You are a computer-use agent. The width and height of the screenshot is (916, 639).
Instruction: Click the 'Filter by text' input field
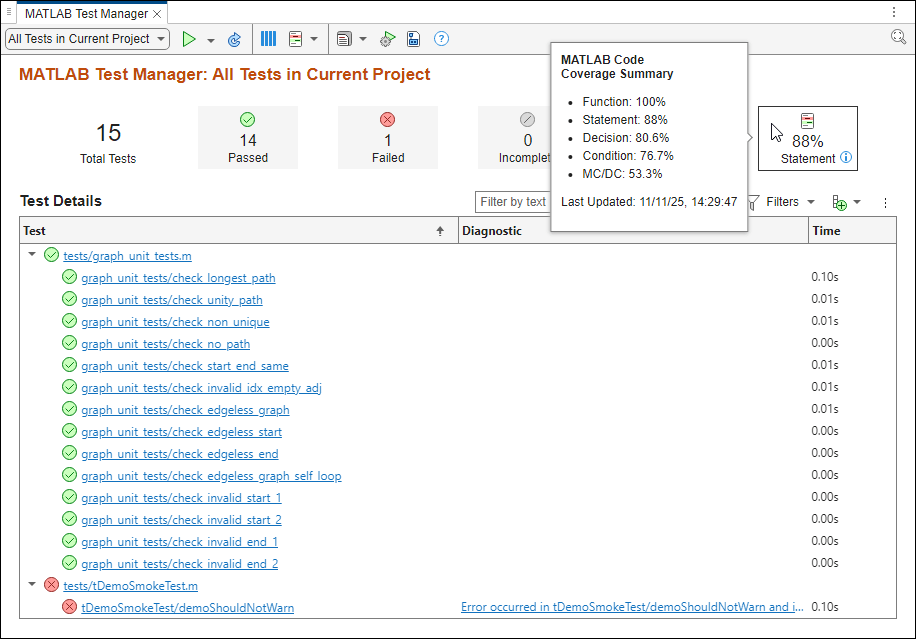point(513,202)
